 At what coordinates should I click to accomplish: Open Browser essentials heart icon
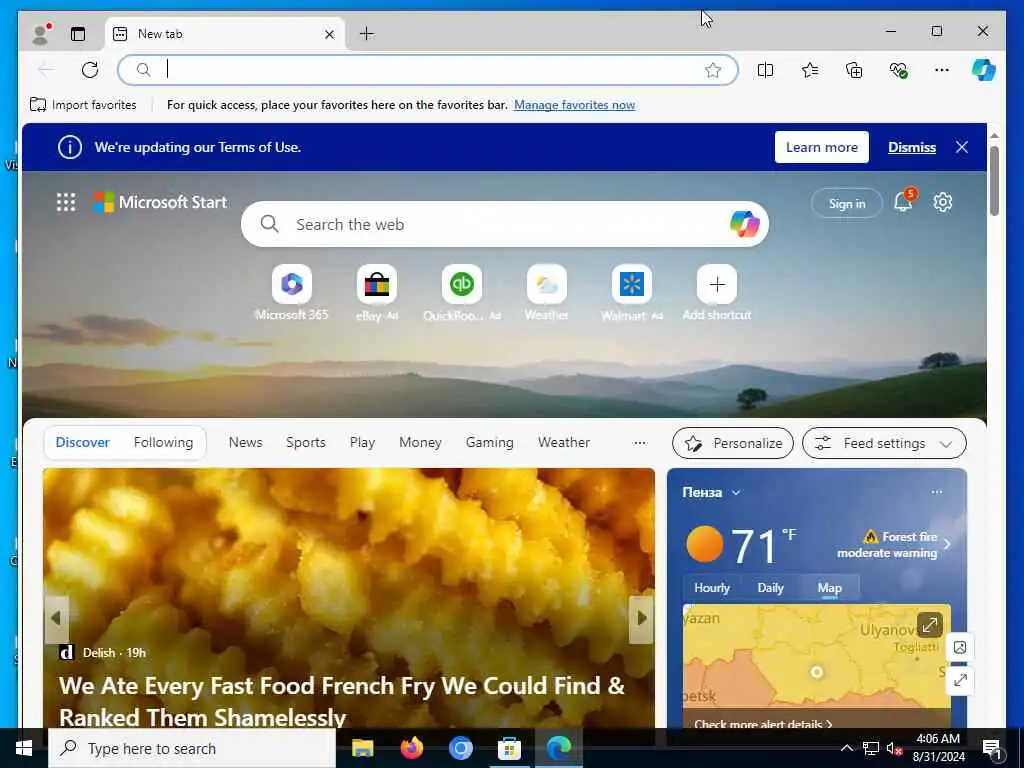tap(899, 70)
